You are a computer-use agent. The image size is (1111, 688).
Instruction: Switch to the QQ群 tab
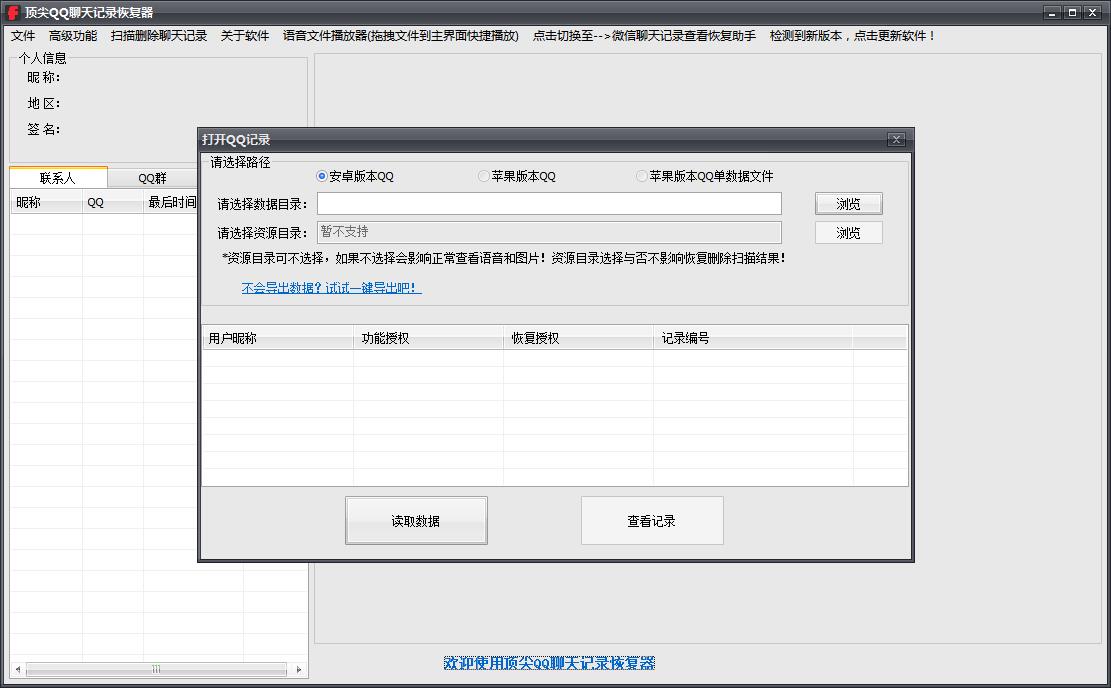coord(152,178)
